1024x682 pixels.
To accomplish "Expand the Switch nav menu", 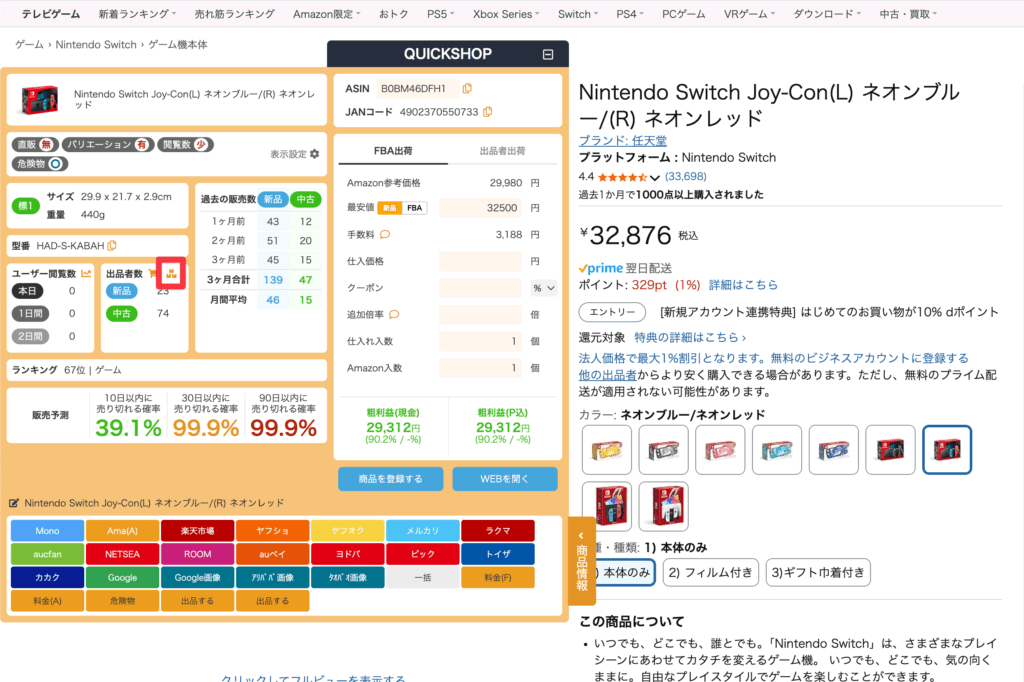I will tap(577, 14).
